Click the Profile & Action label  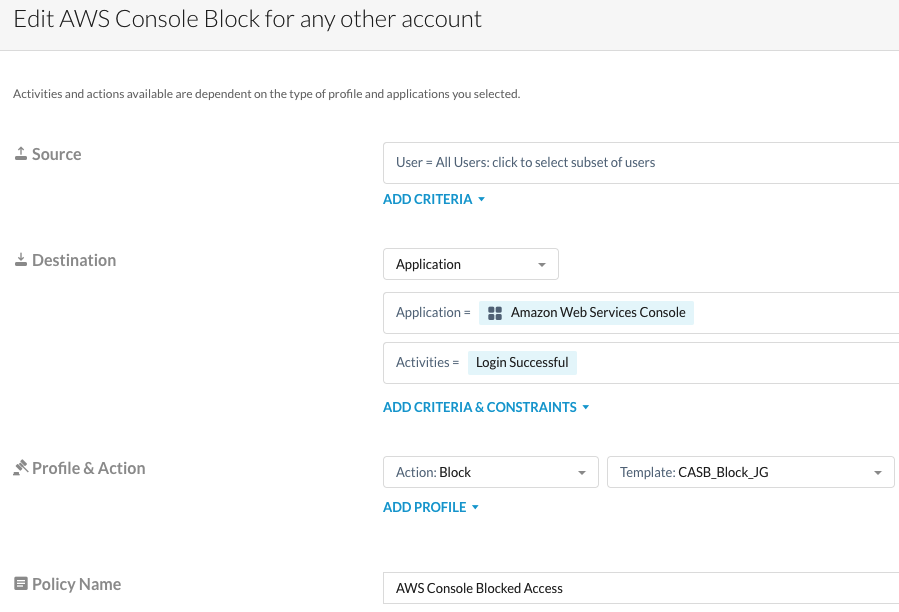coord(89,468)
